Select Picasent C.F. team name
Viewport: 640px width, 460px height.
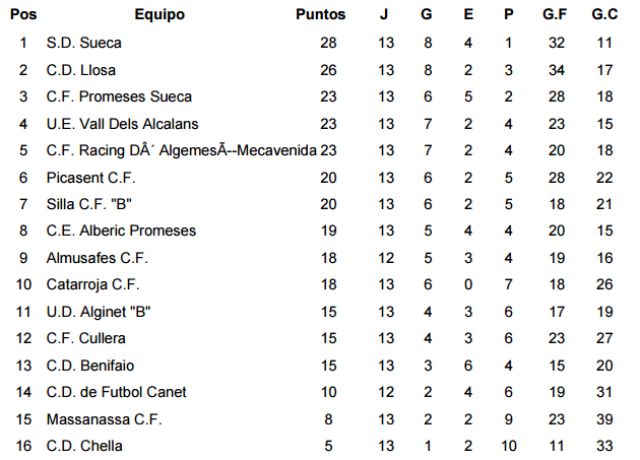click(x=90, y=178)
